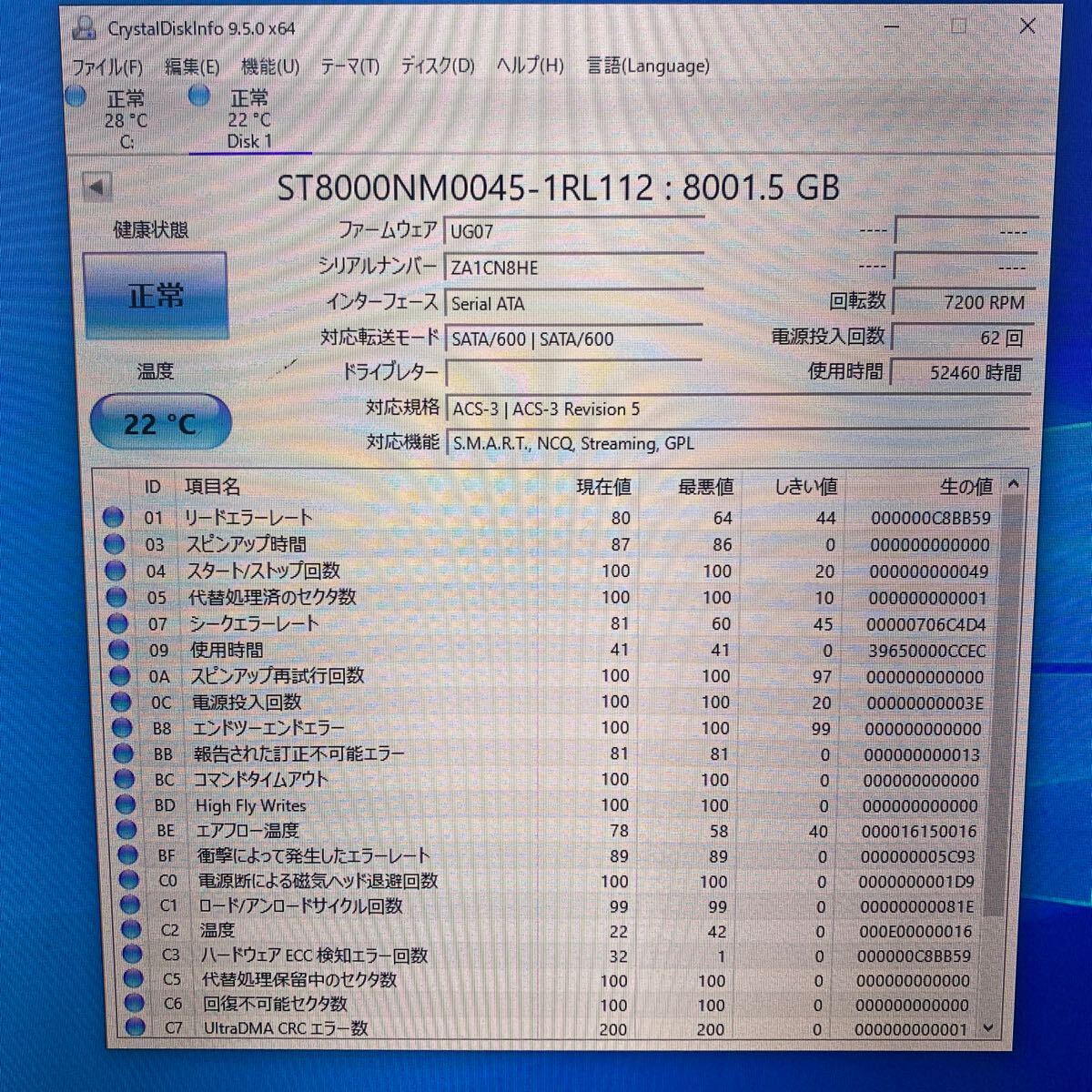
Task: Click the ACS-3 Revision 5 standard field
Action: (739, 409)
